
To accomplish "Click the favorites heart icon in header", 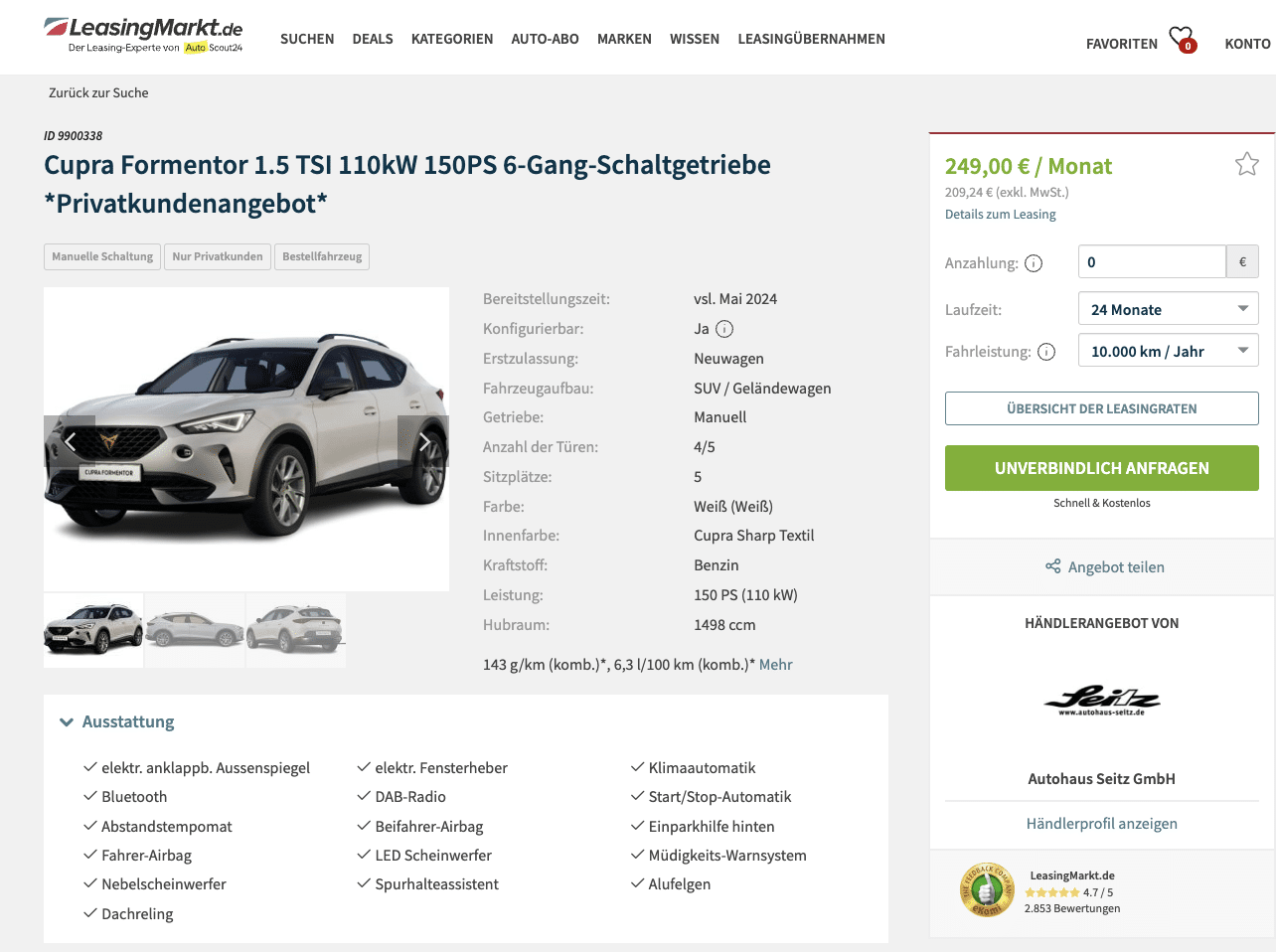I will pyautogui.click(x=1182, y=39).
